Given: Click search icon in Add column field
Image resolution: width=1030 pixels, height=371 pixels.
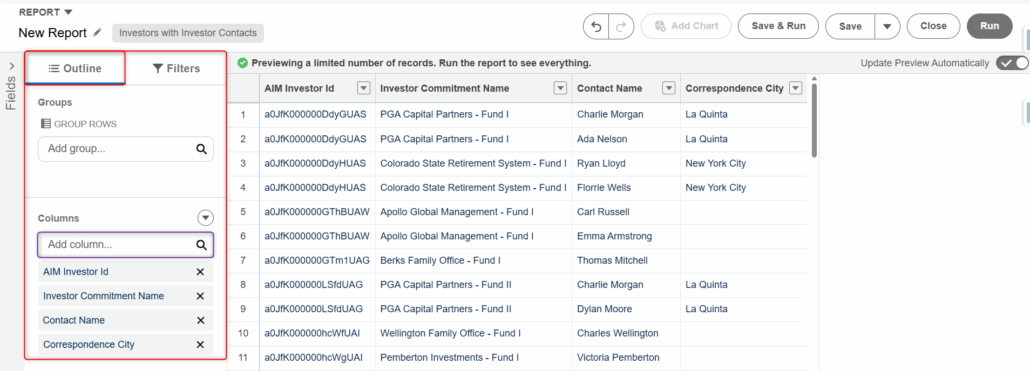Looking at the screenshot, I should 202,245.
